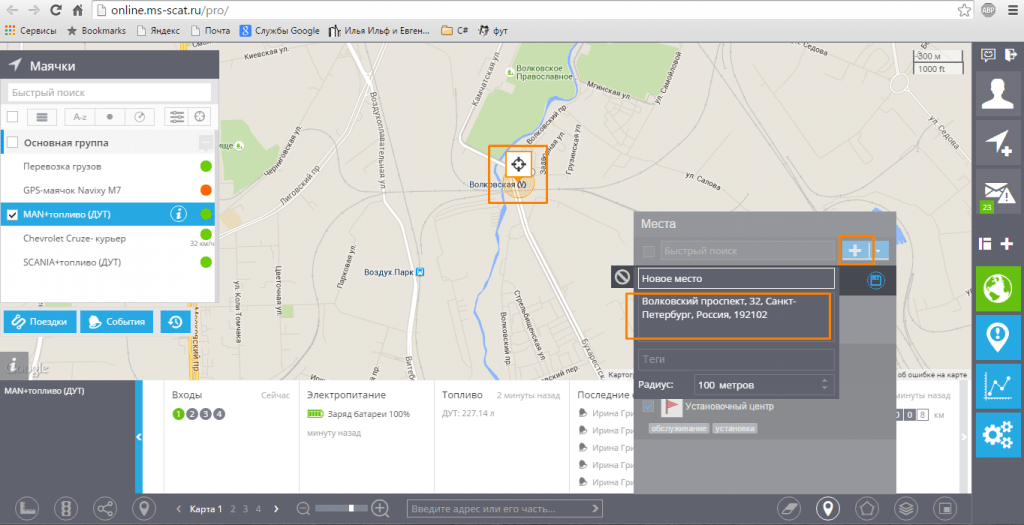Open tracker list filter sliders icon
Screen dimensions: 1024x525
[176, 117]
